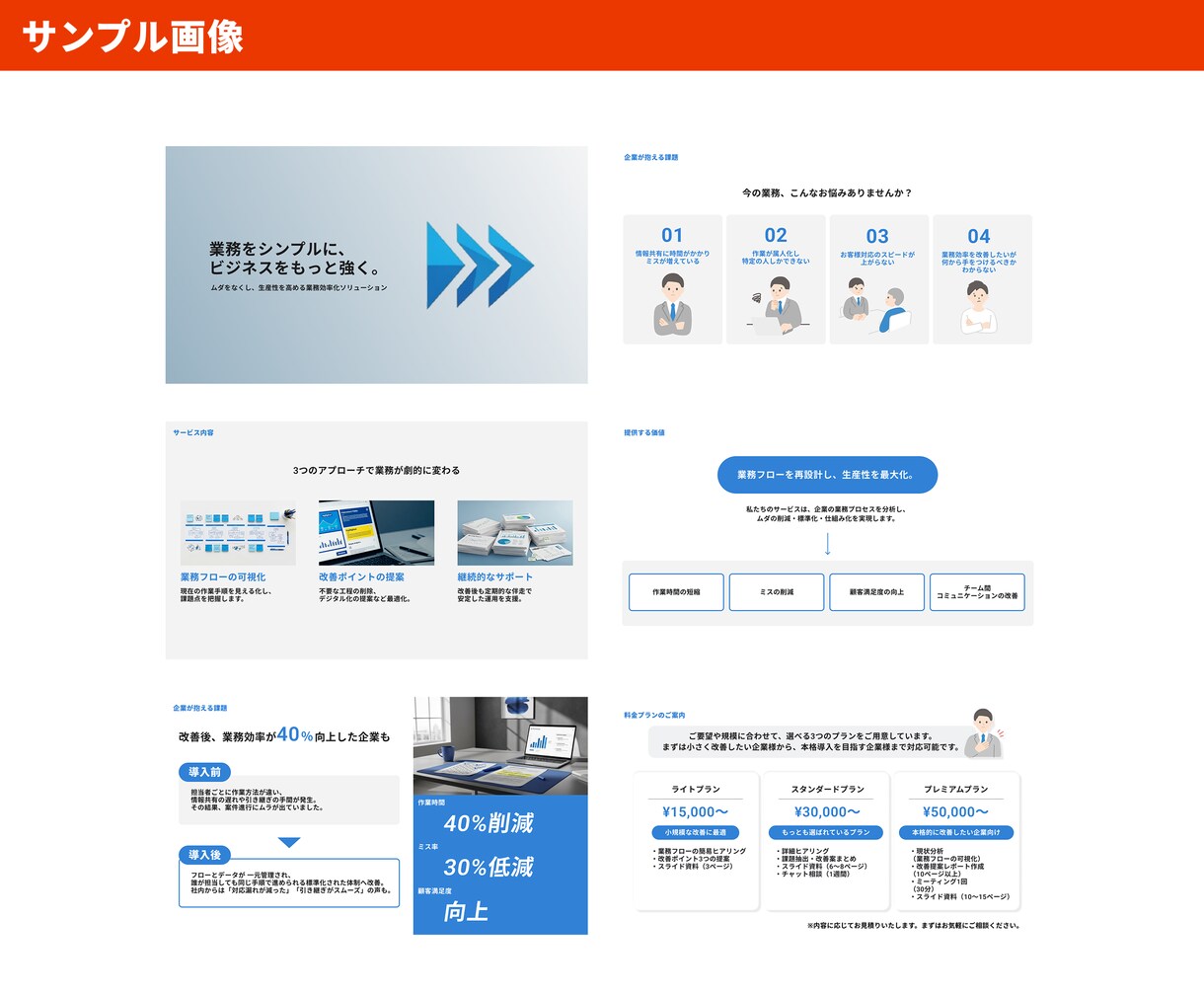Click the 導入後 outlined description box
The height and width of the screenshot is (995, 1204).
tap(289, 882)
